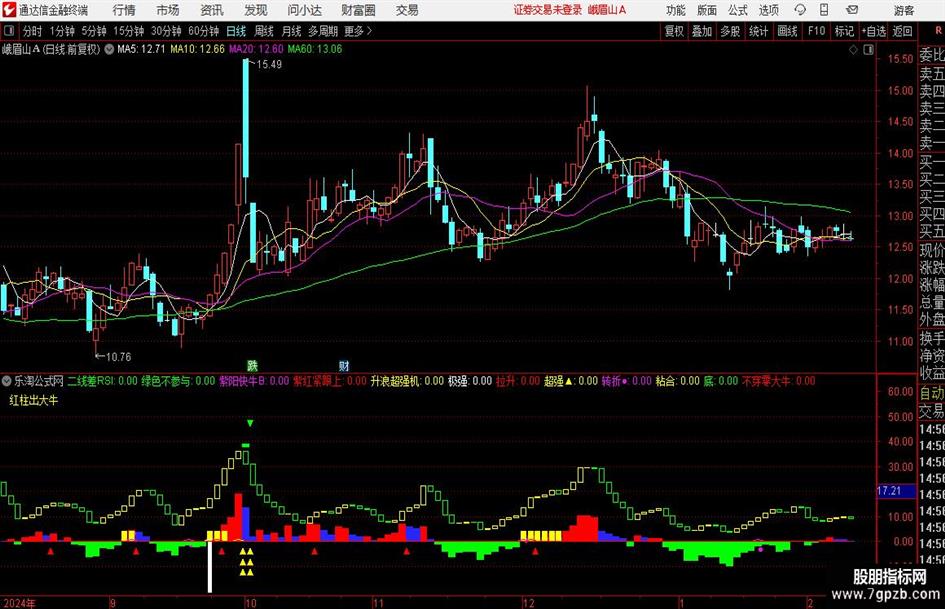Click the 10.76 low price label
The image size is (945, 609).
118,356
